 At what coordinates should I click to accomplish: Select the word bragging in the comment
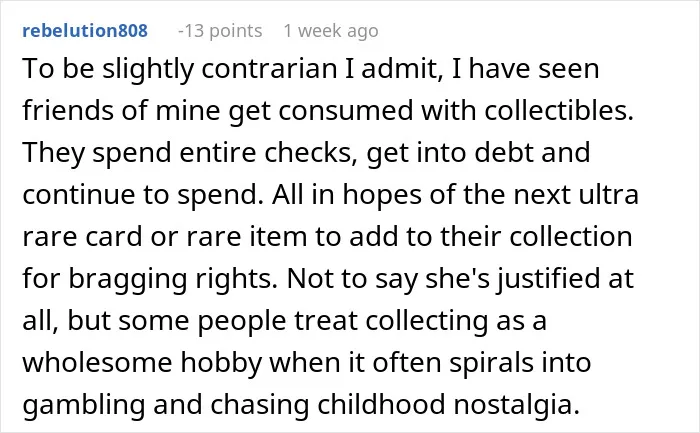pyautogui.click(x=127, y=279)
